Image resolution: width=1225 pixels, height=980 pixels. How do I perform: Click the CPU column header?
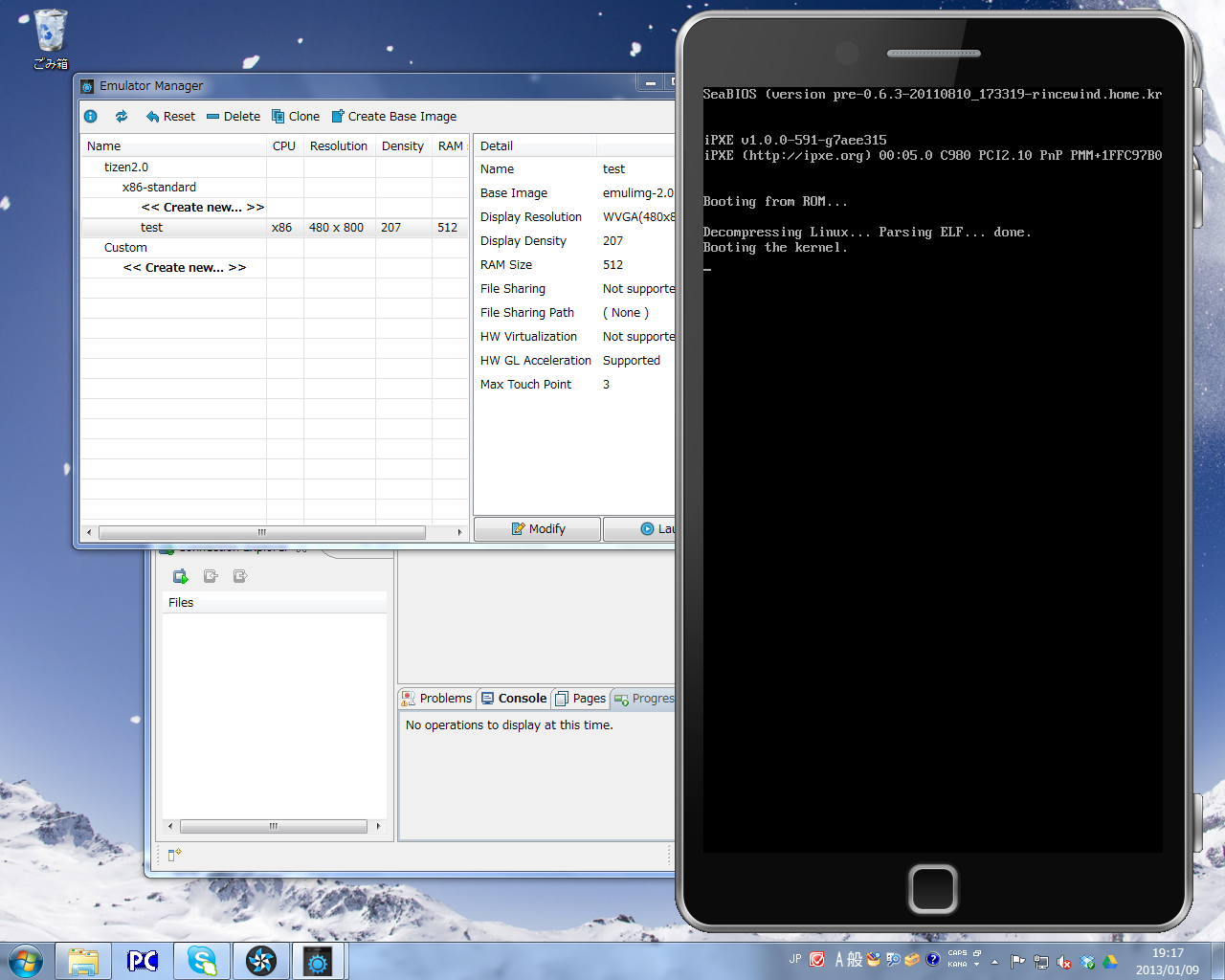285,146
